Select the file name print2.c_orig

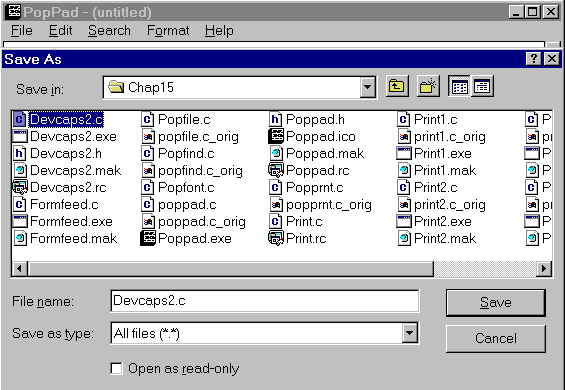click(x=450, y=204)
